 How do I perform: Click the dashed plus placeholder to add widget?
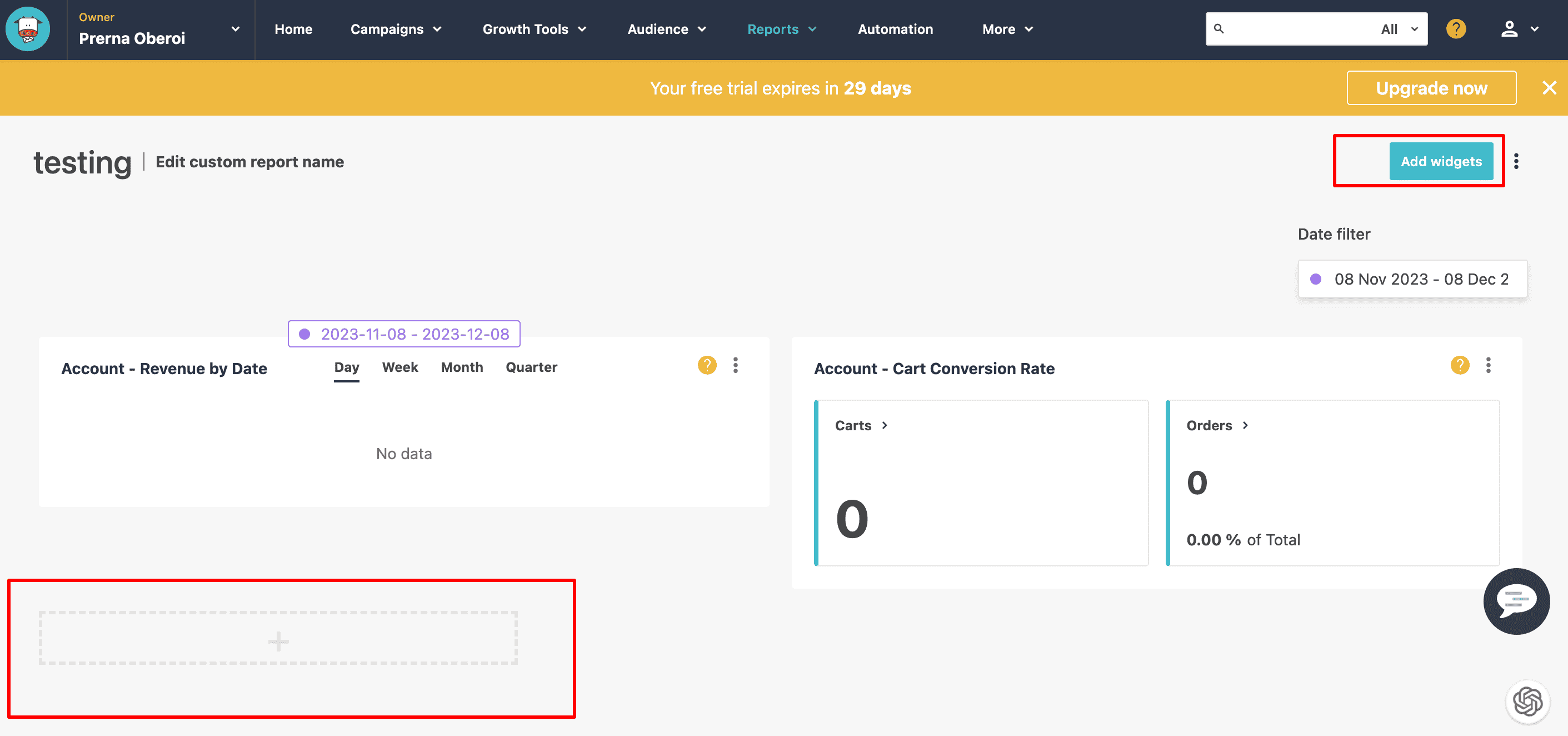[278, 639]
